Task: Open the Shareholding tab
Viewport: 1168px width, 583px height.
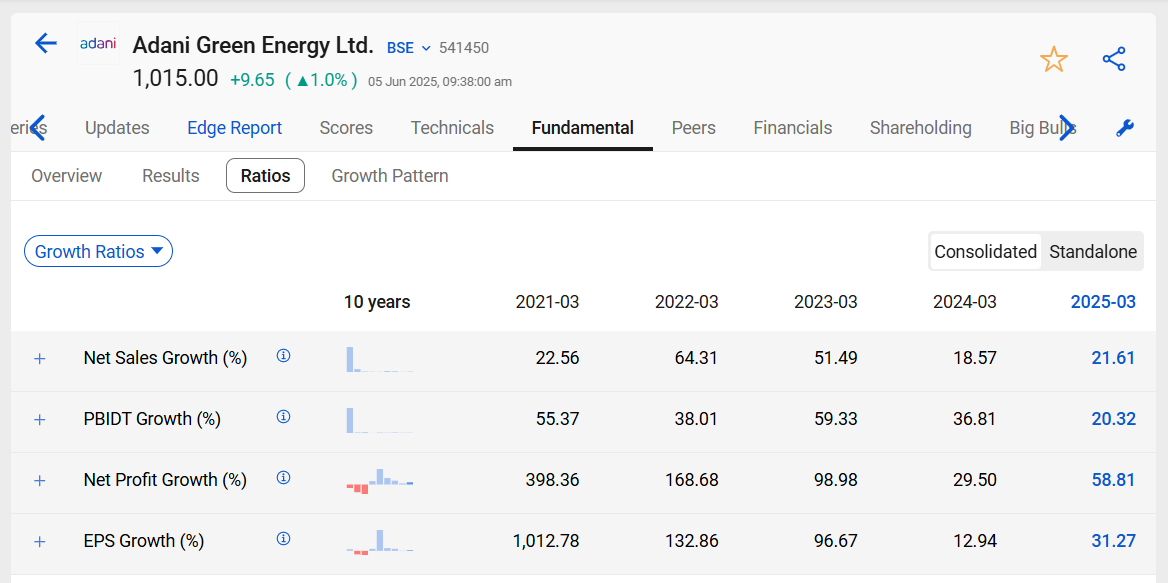Action: 921,128
